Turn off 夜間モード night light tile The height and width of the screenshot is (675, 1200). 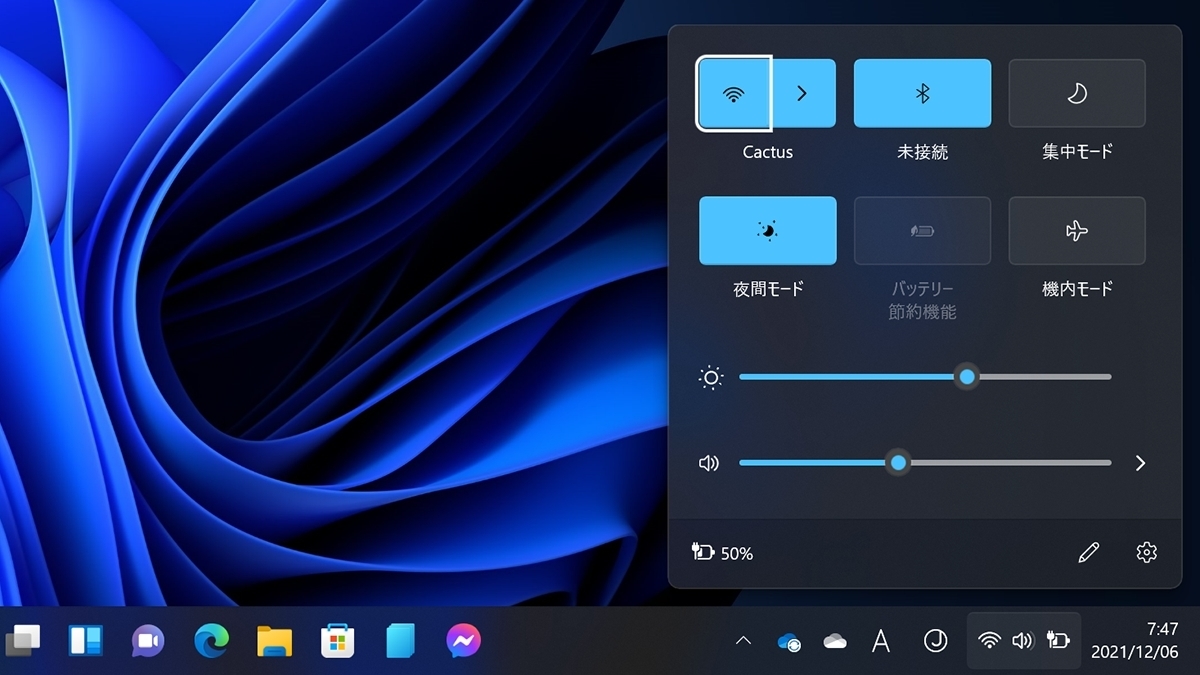tap(768, 231)
